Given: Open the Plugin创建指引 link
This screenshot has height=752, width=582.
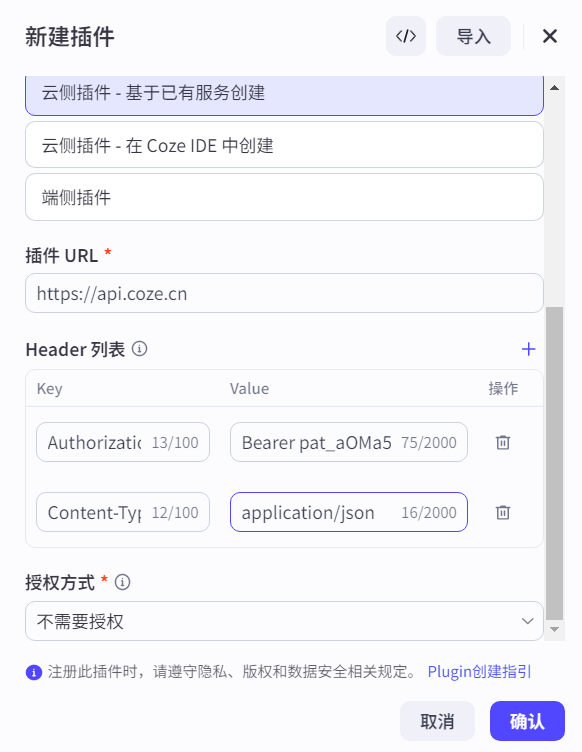Looking at the screenshot, I should (479, 671).
